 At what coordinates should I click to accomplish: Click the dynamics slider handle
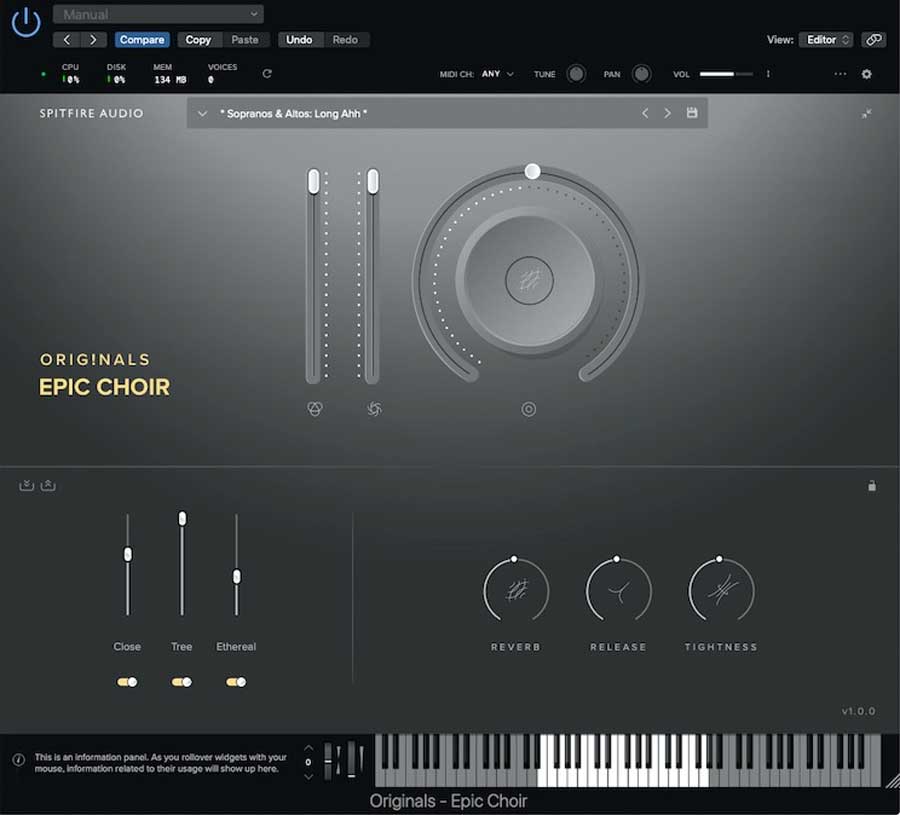(373, 181)
